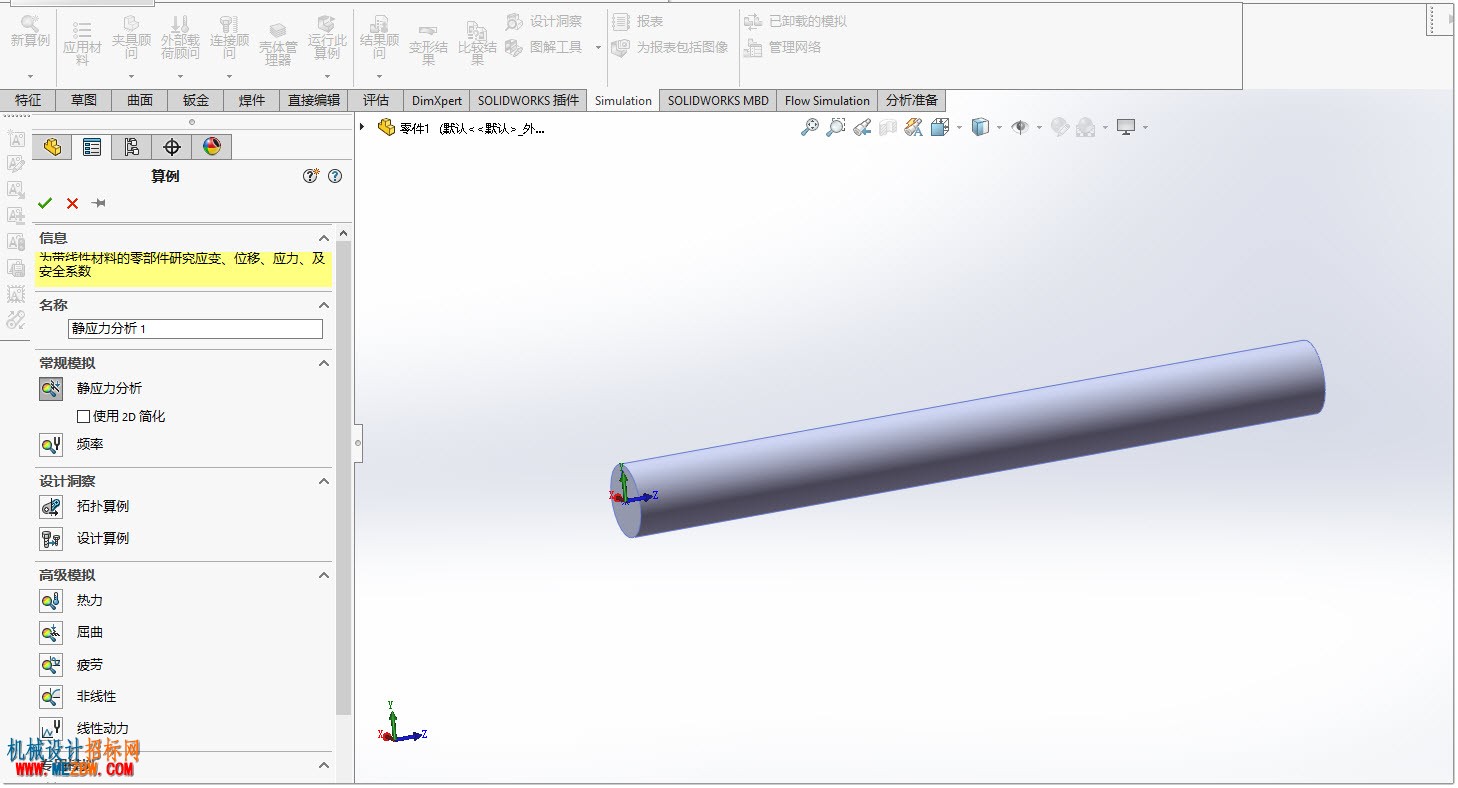Pick the 热力 thermal study icon
Viewport: 1458px width, 788px height.
51,601
